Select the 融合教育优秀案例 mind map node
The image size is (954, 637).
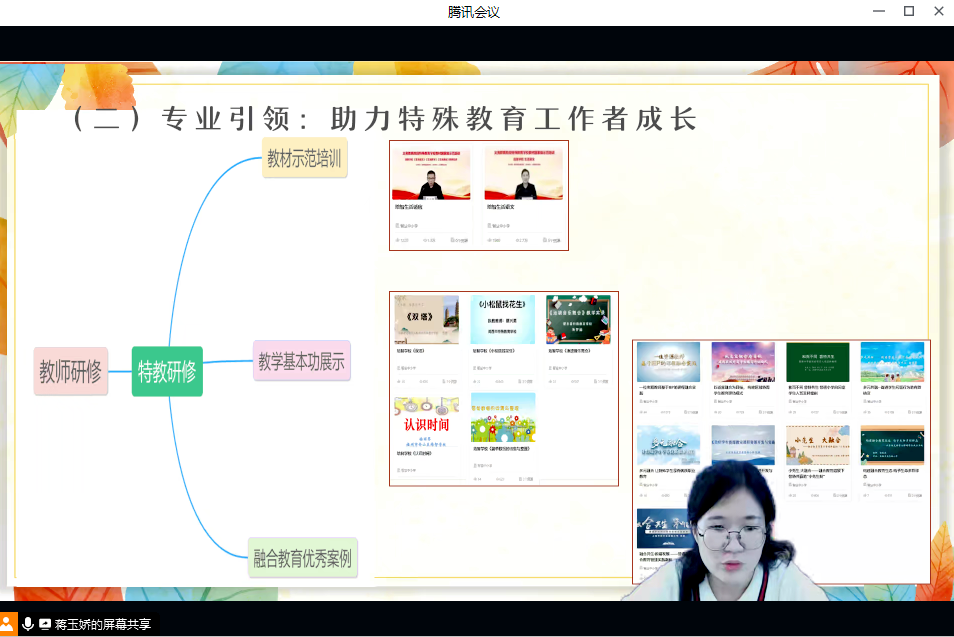pos(302,558)
